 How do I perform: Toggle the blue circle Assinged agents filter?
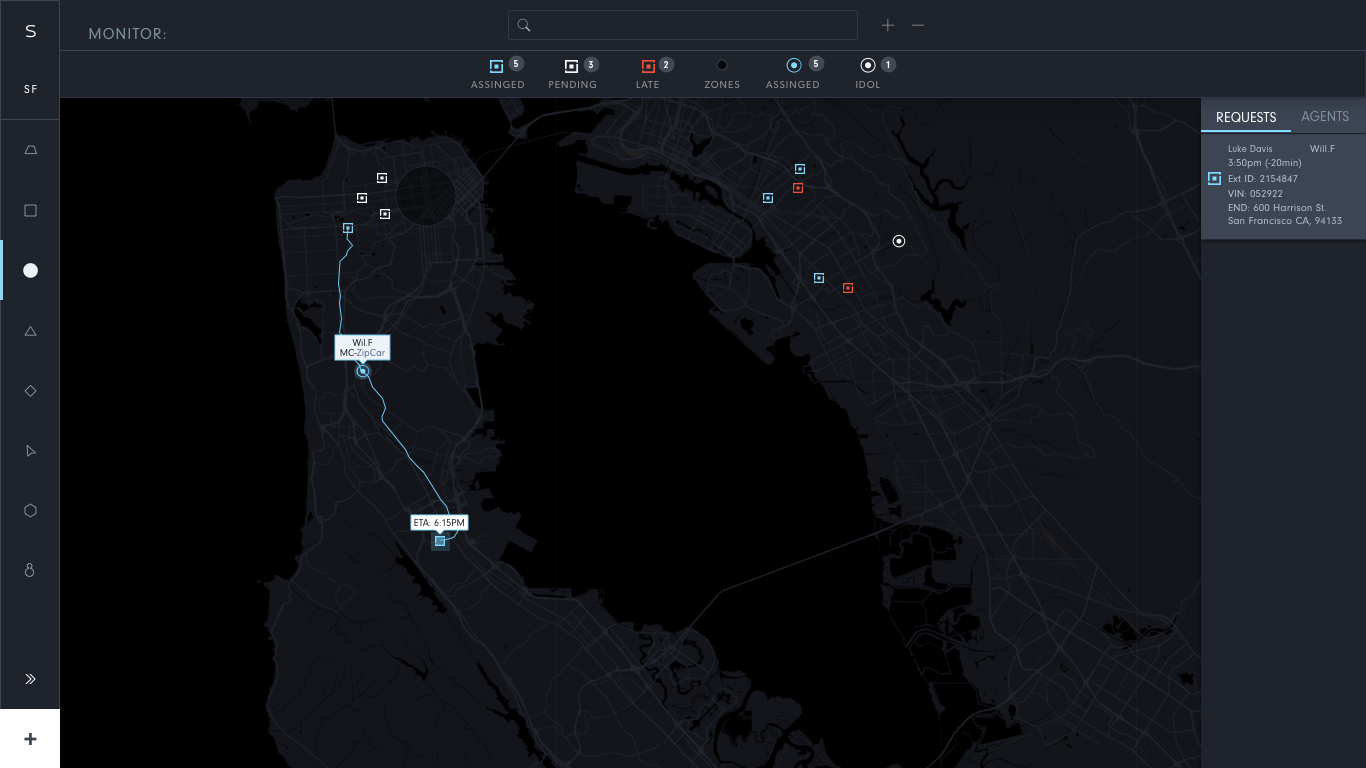tap(795, 74)
